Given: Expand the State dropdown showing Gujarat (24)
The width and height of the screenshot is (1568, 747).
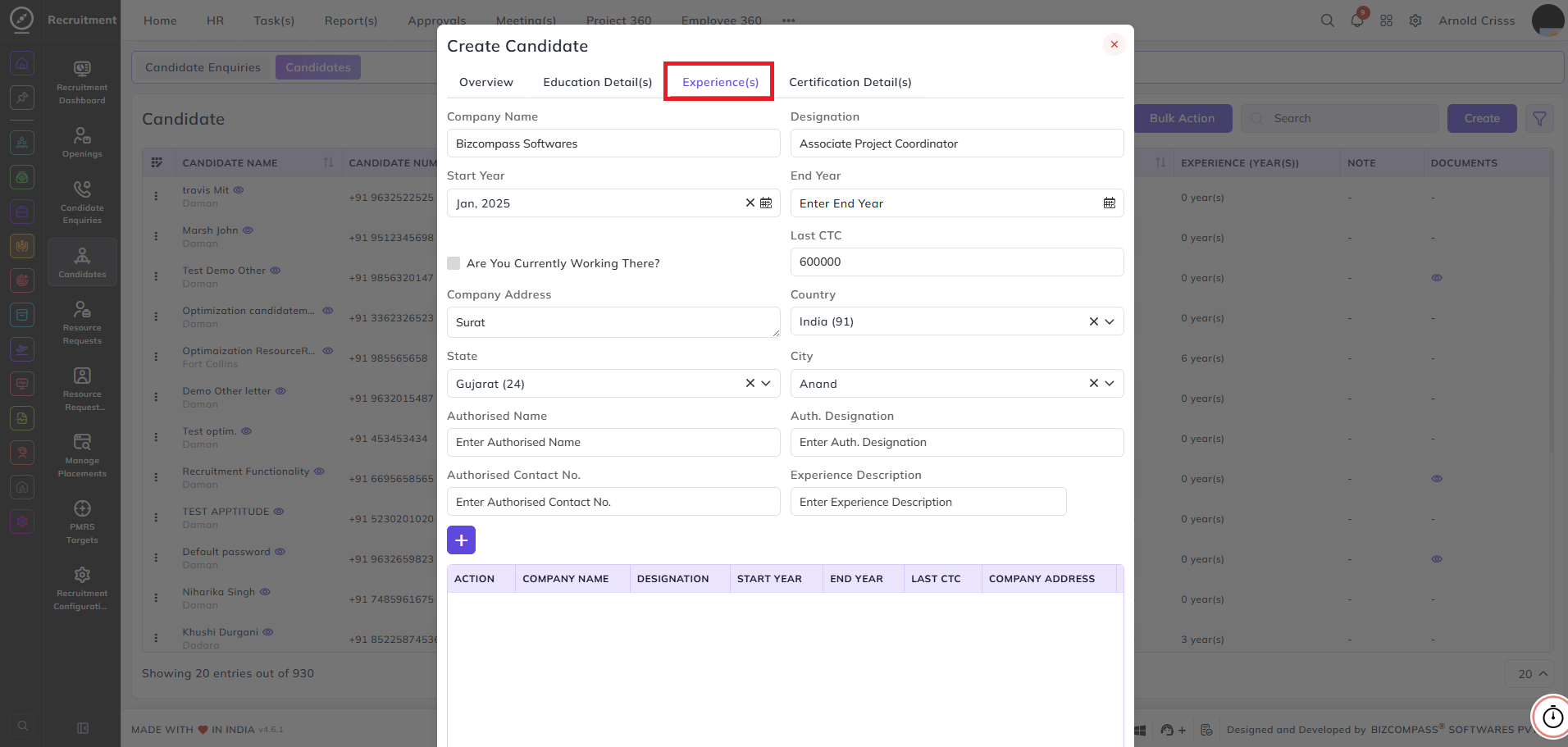Looking at the screenshot, I should 766,383.
